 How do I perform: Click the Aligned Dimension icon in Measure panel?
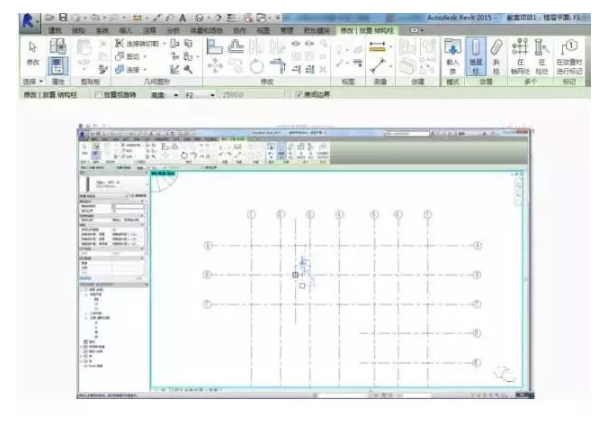pyautogui.click(x=377, y=47)
